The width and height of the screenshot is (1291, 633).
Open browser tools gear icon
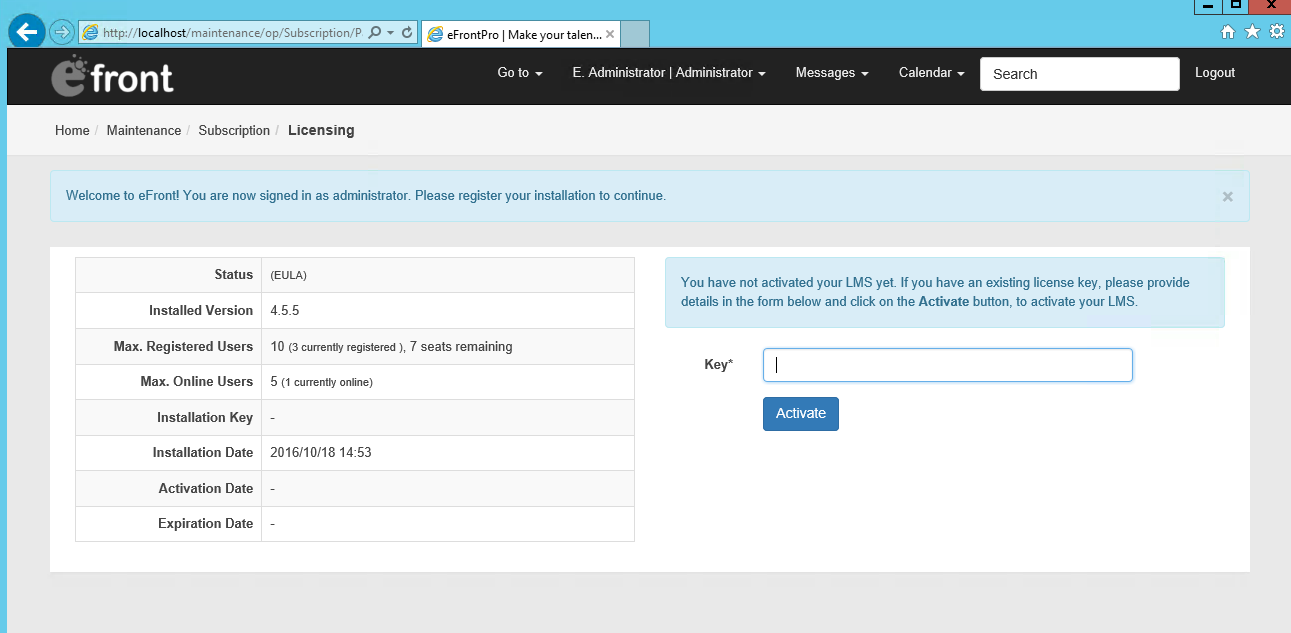coord(1276,32)
